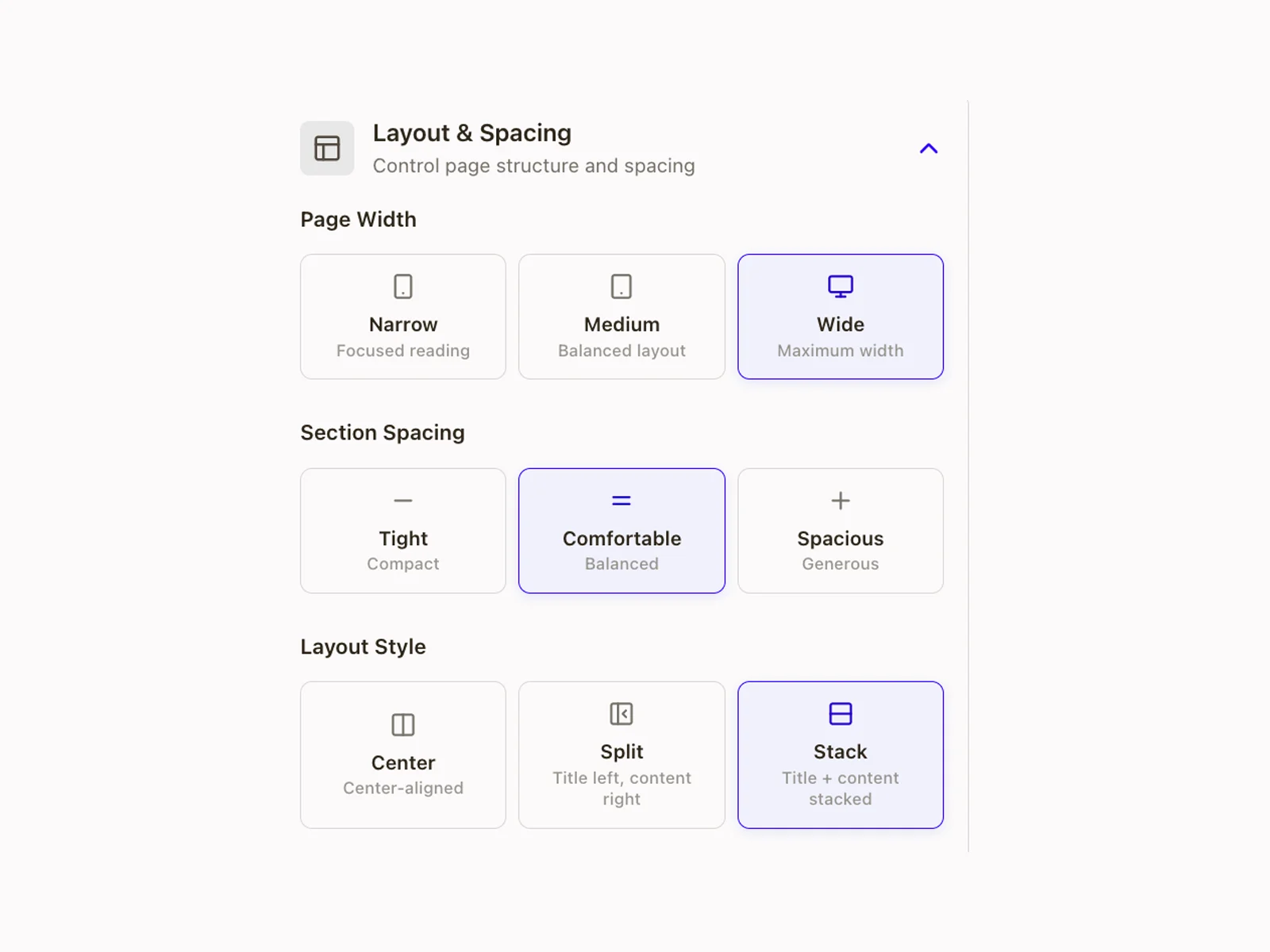Click the Comfortable spacing equals icon
1270x952 pixels.
[x=622, y=501]
